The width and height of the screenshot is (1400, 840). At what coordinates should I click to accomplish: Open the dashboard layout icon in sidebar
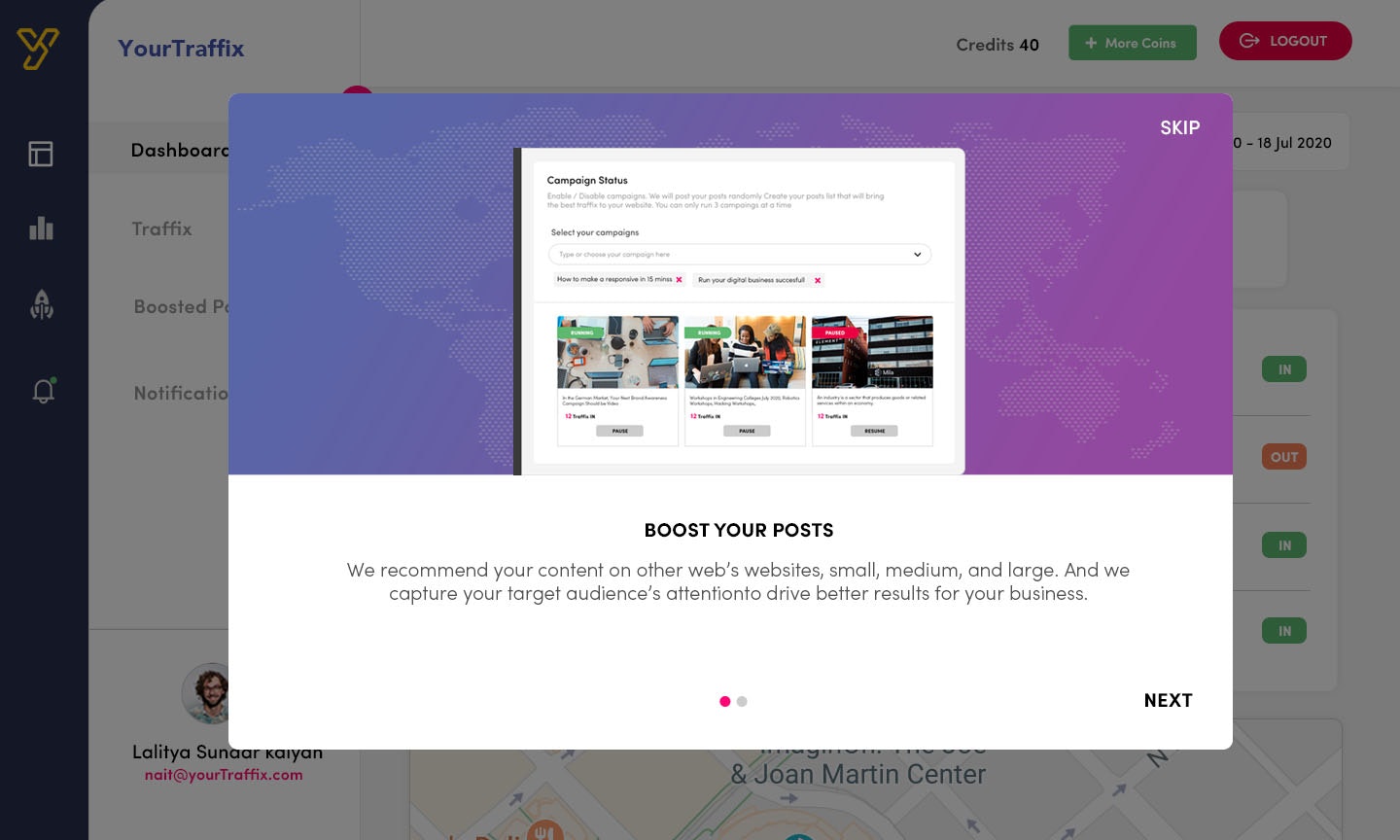click(41, 154)
